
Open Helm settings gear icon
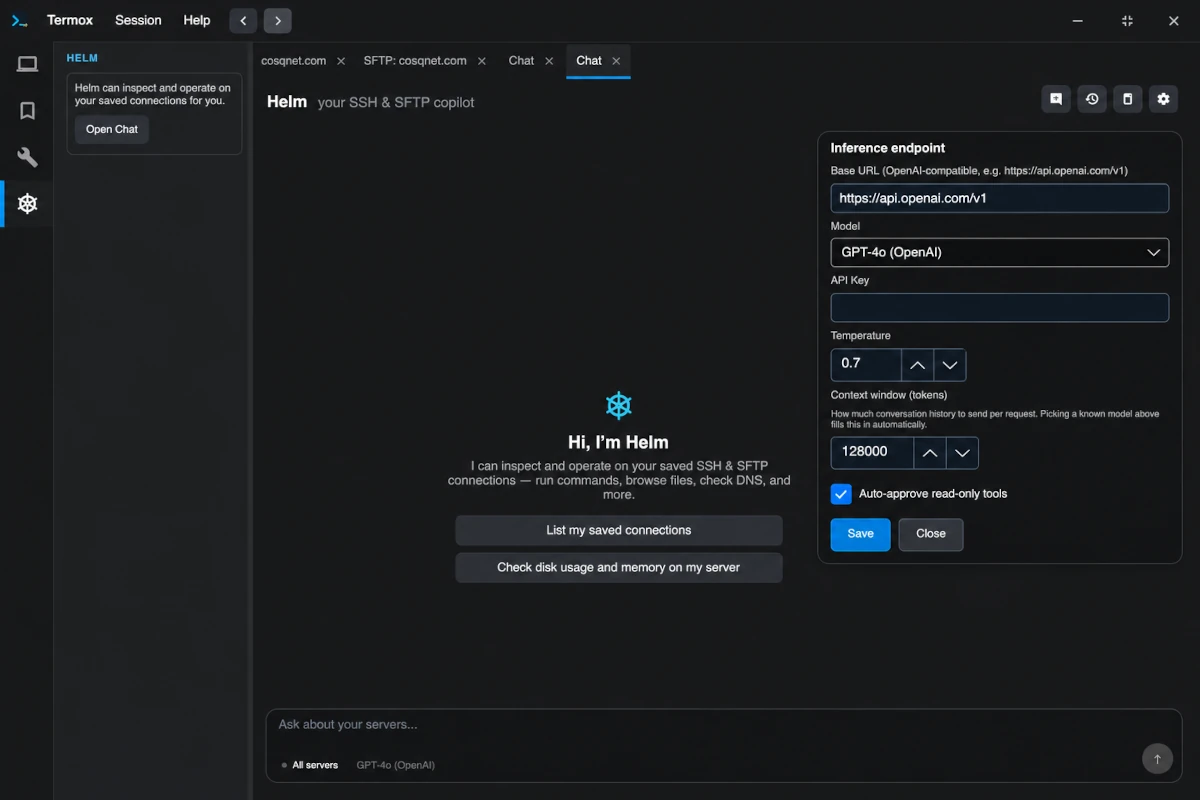pos(1163,99)
